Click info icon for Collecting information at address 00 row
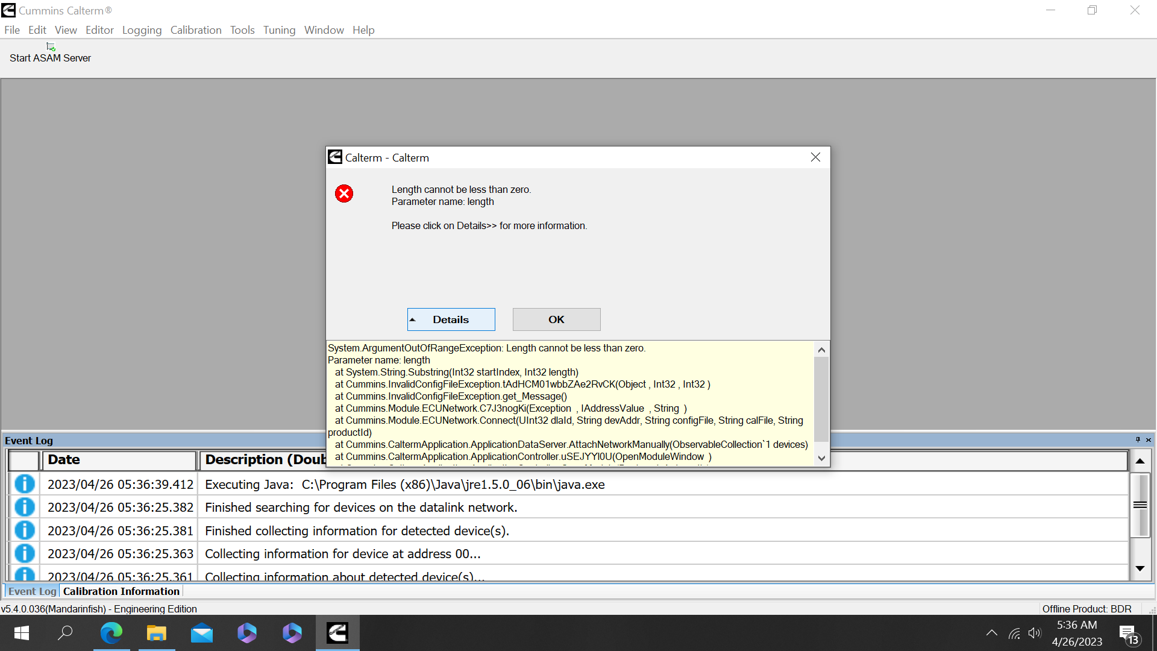The width and height of the screenshot is (1157, 651). coord(24,554)
